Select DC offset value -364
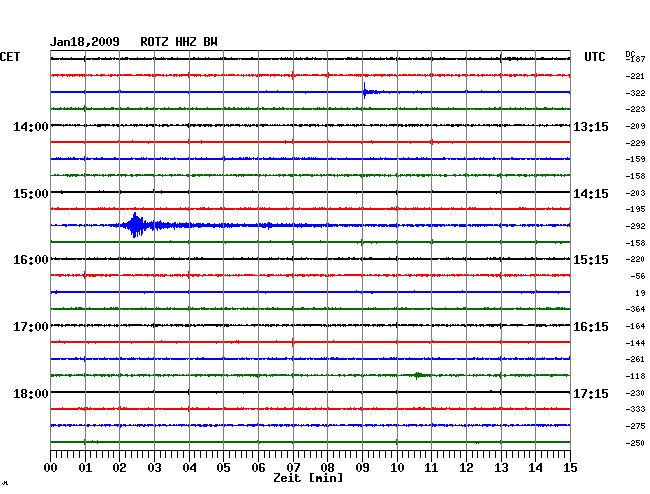 (635, 309)
